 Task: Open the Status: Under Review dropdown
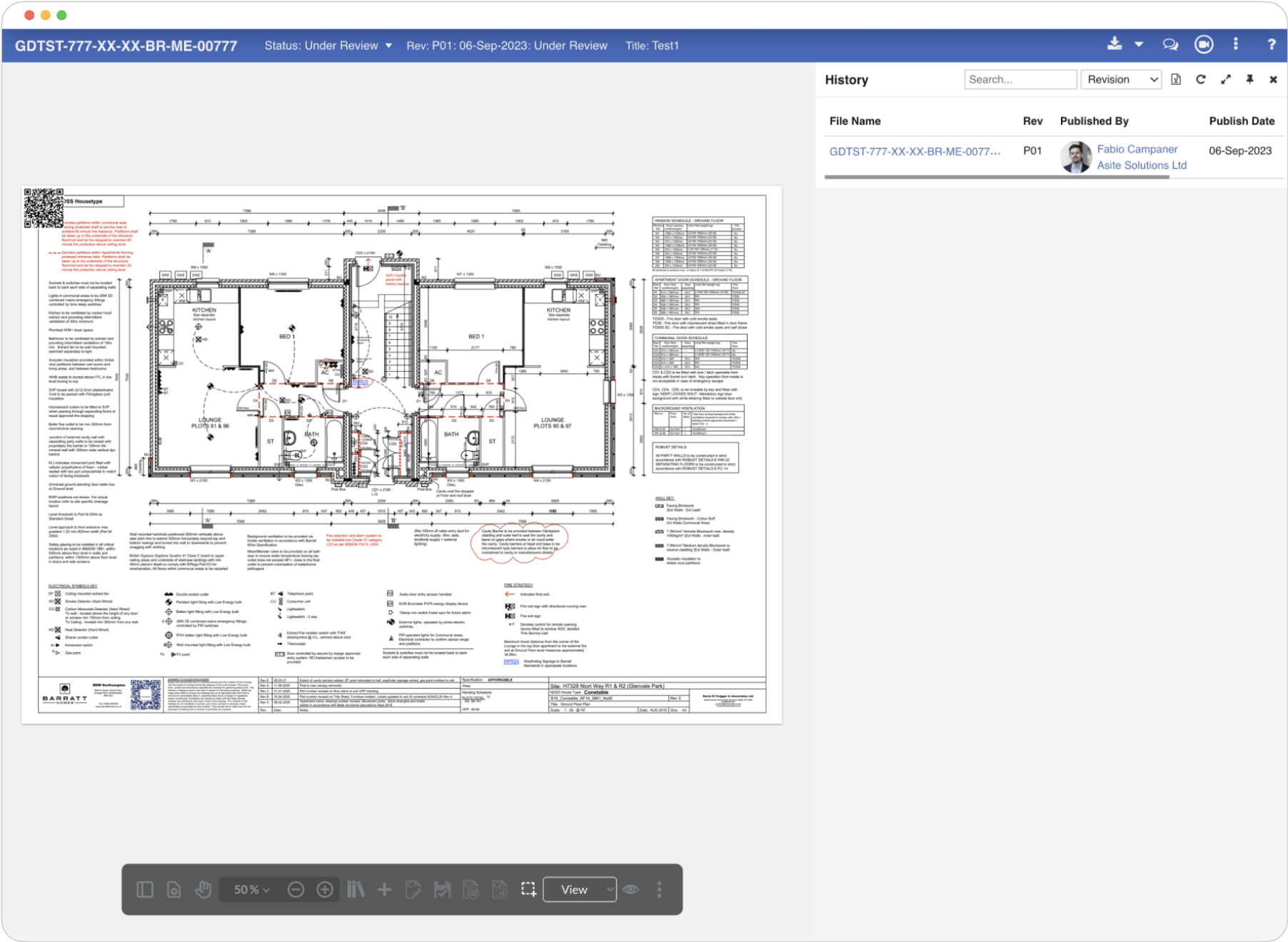coord(327,45)
